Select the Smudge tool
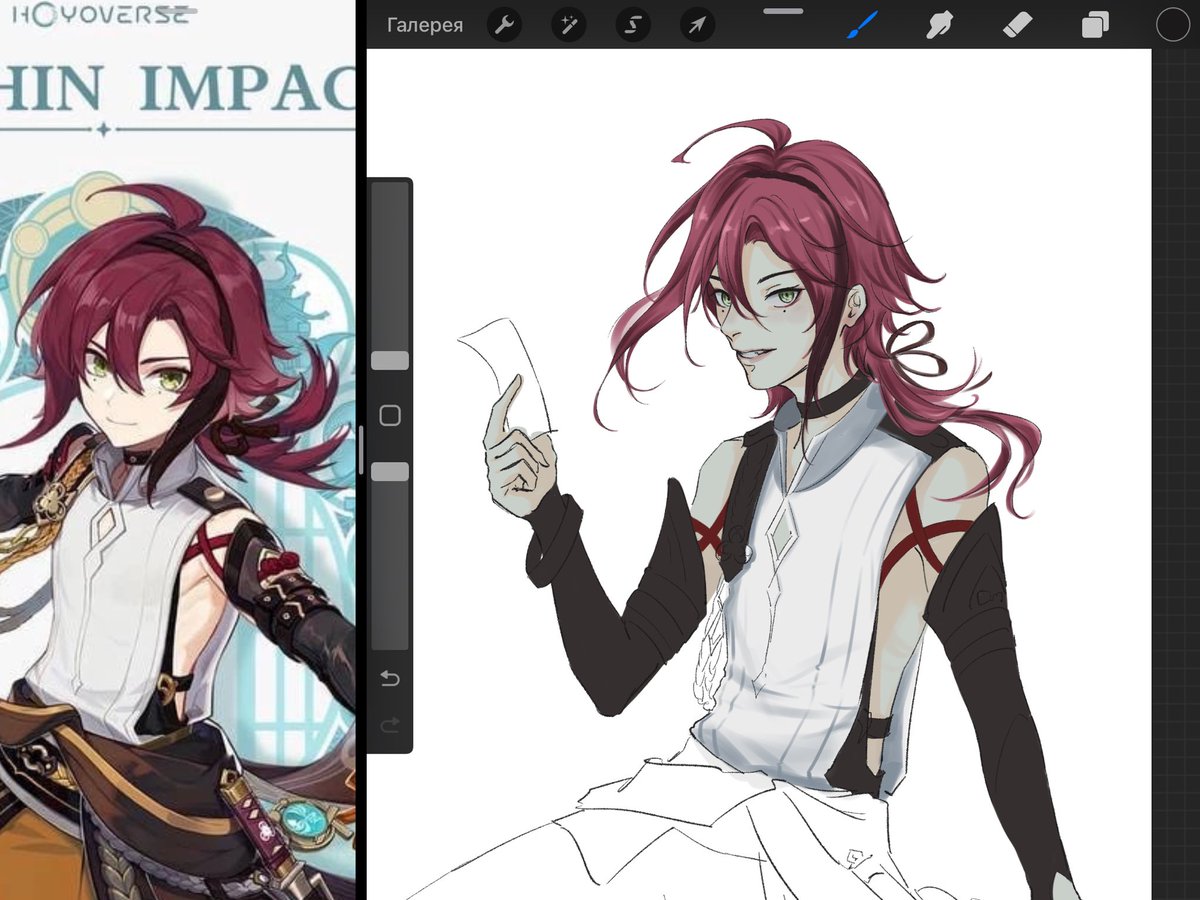This screenshot has width=1200, height=900. pyautogui.click(x=938, y=25)
